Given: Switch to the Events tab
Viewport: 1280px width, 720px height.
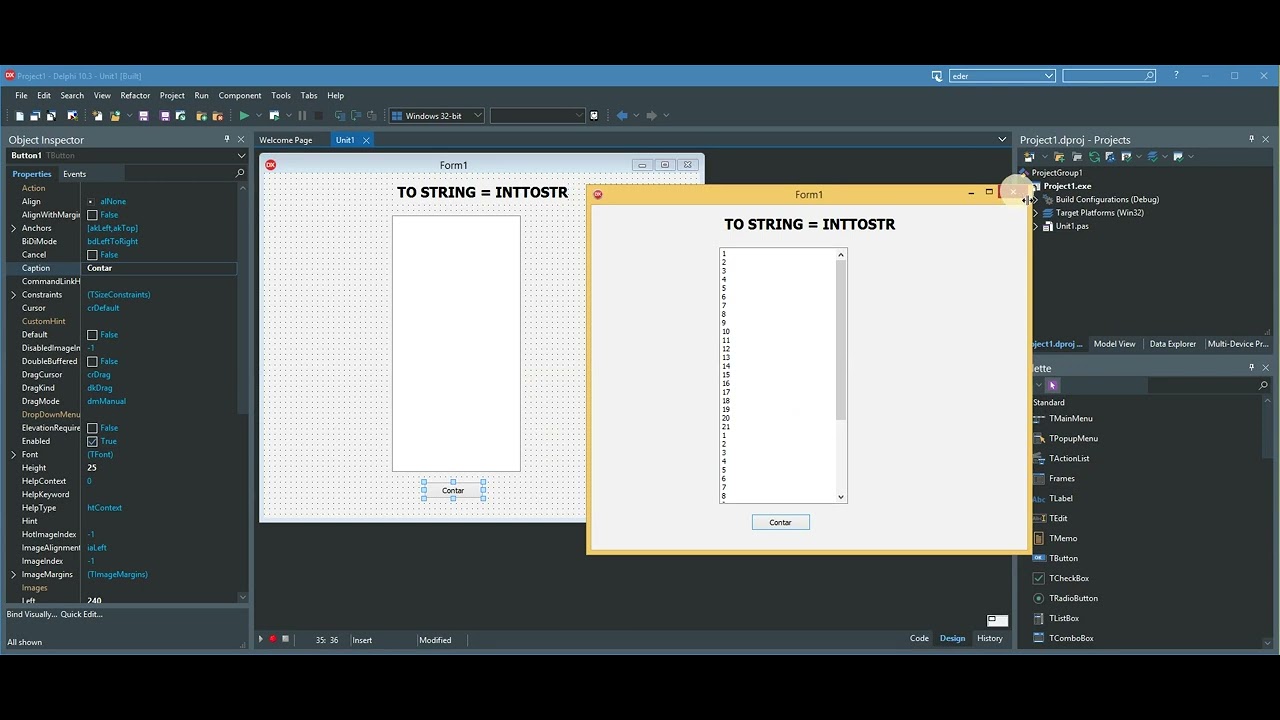Looking at the screenshot, I should 74,174.
